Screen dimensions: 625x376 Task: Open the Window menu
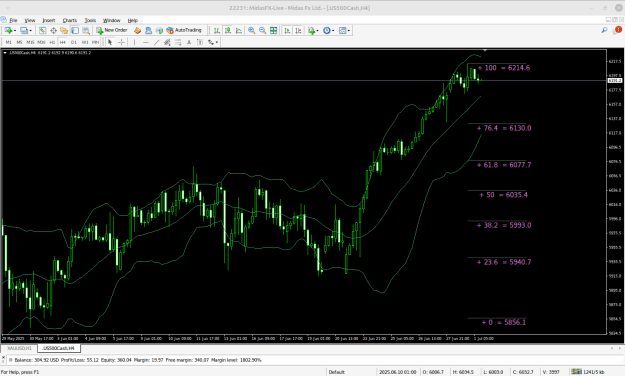click(x=111, y=20)
